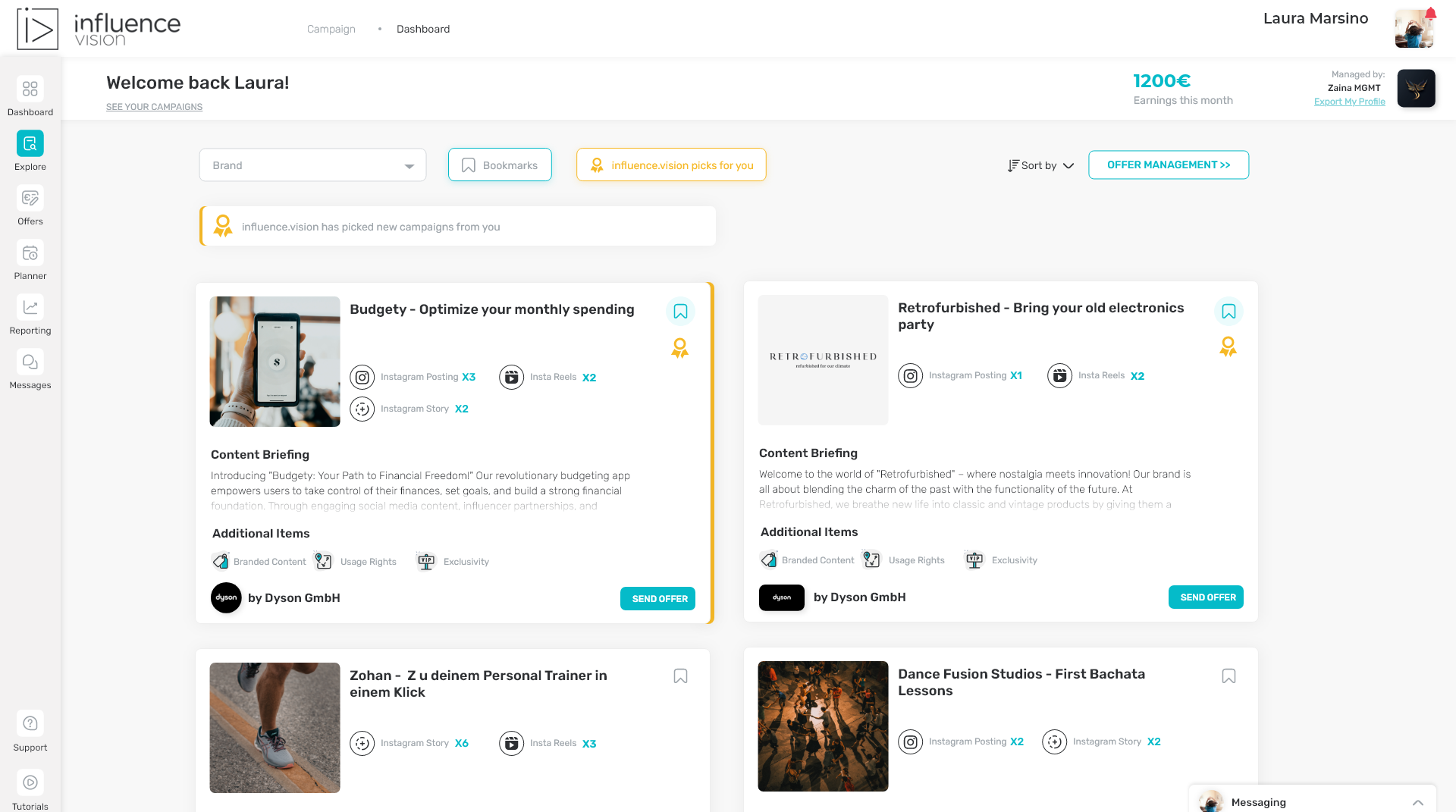Toggle bookmark on Budgety campaign
The height and width of the screenshot is (812, 1456).
coord(680,312)
